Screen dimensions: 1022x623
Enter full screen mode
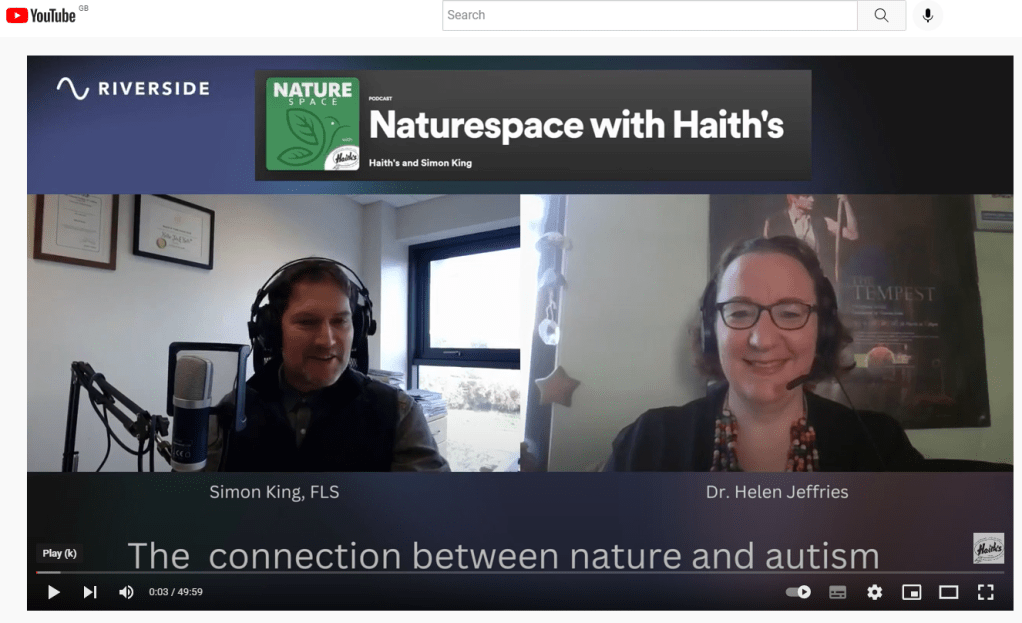(x=985, y=592)
